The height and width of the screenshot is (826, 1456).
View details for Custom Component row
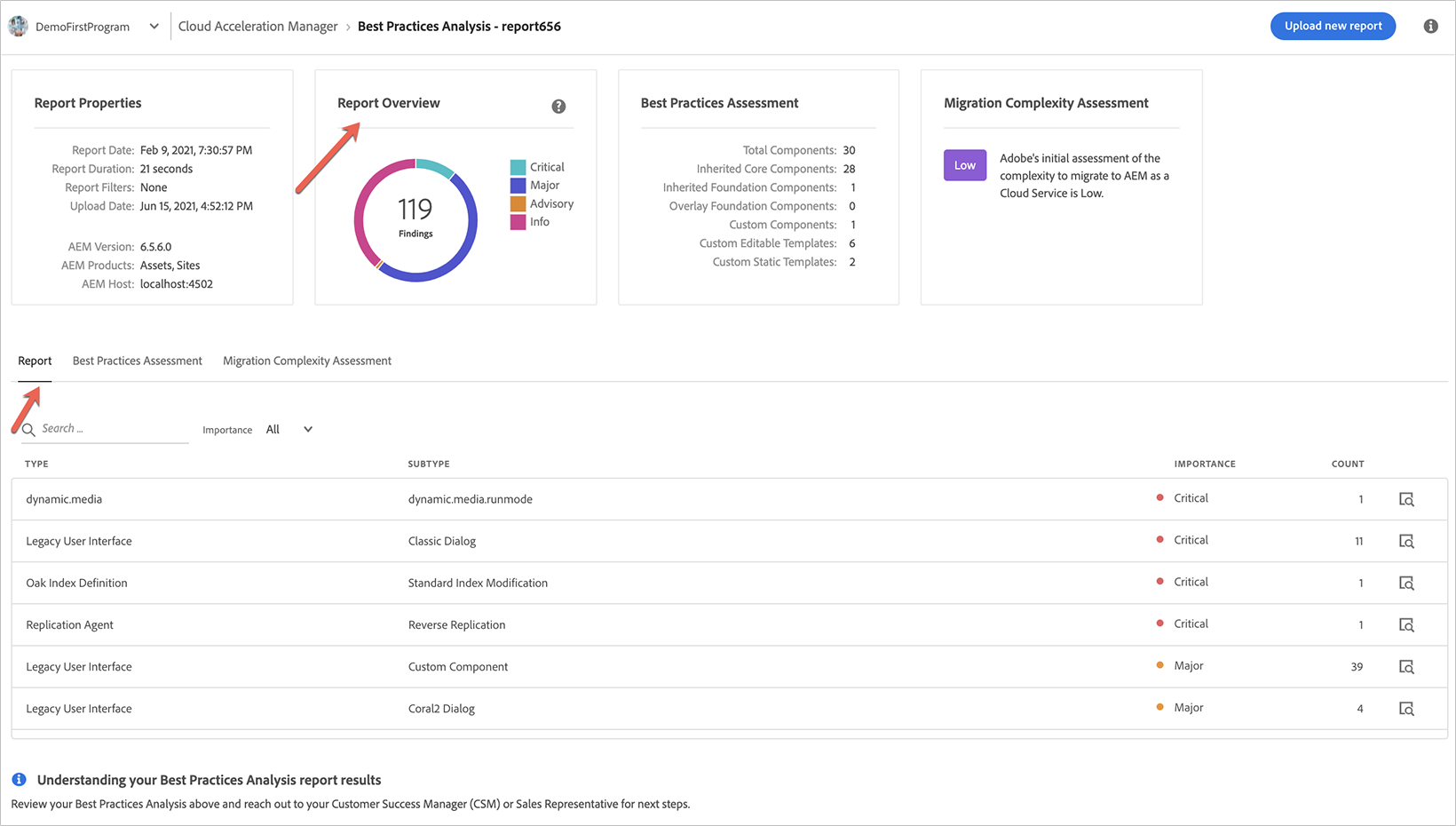[1406, 666]
